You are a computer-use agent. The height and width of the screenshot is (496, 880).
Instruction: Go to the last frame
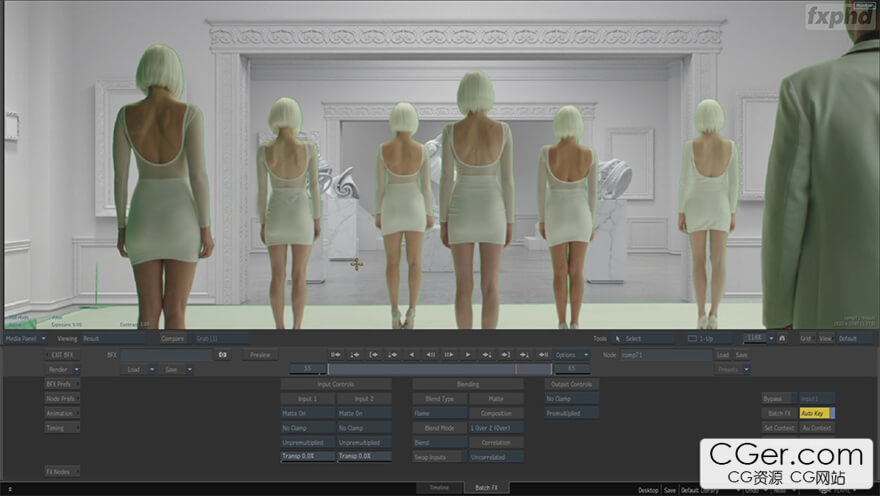tap(543, 355)
